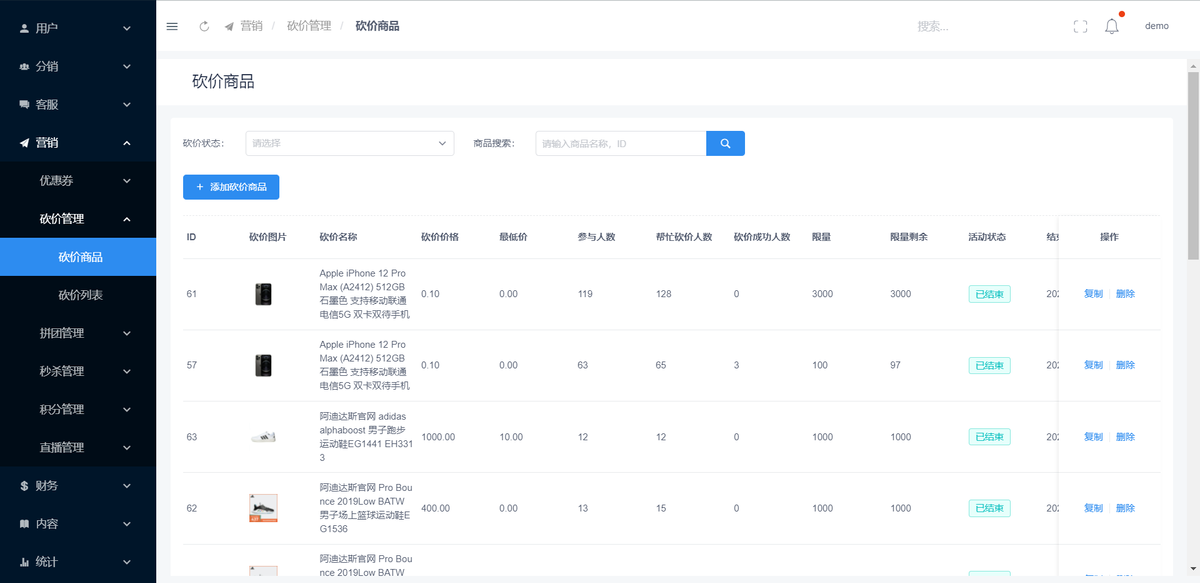Open the 砍价状态 dropdown selector
Image resolution: width=1200 pixels, height=583 pixels.
350,143
